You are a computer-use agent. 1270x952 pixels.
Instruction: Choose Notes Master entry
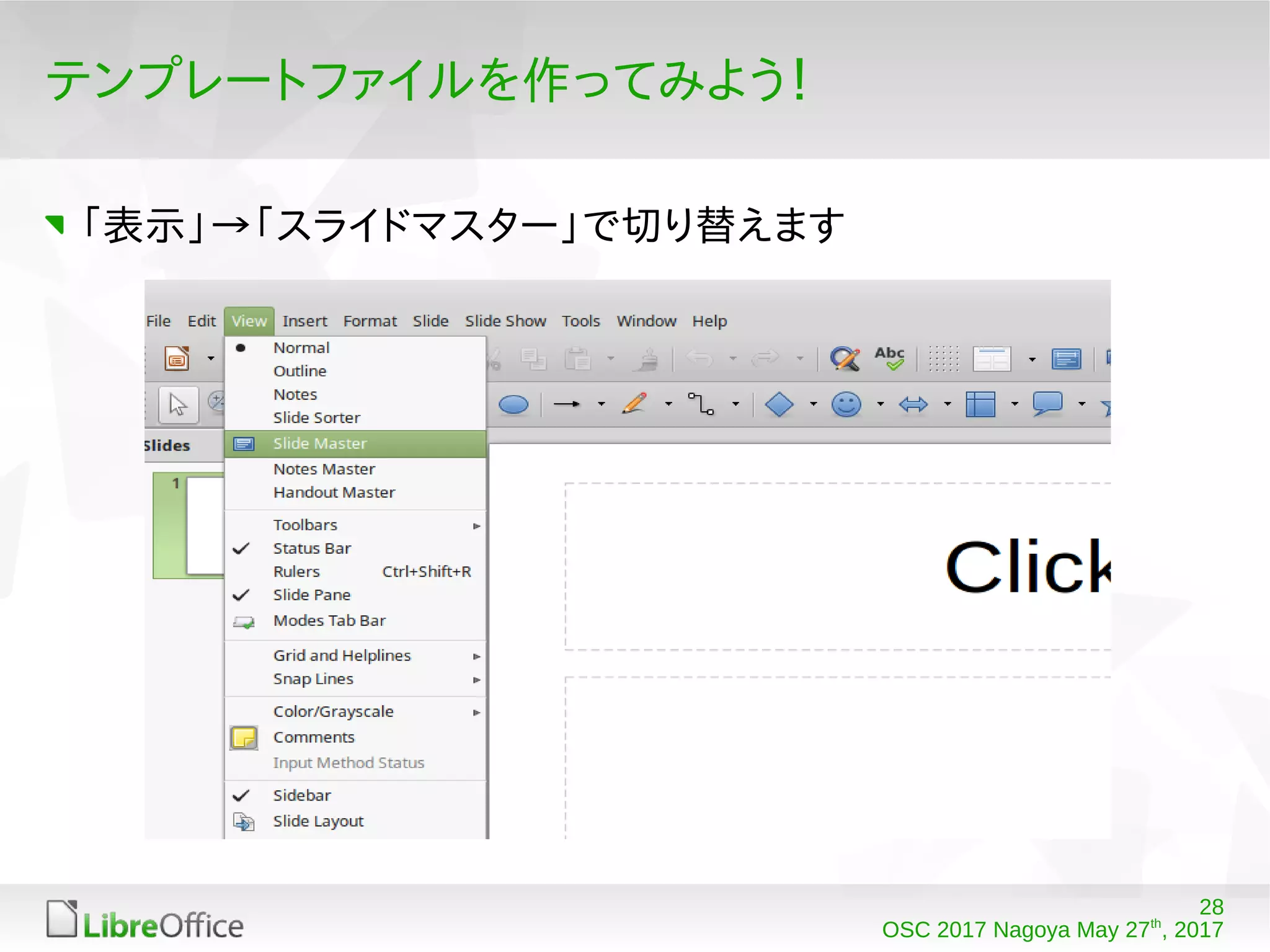pyautogui.click(x=355, y=469)
